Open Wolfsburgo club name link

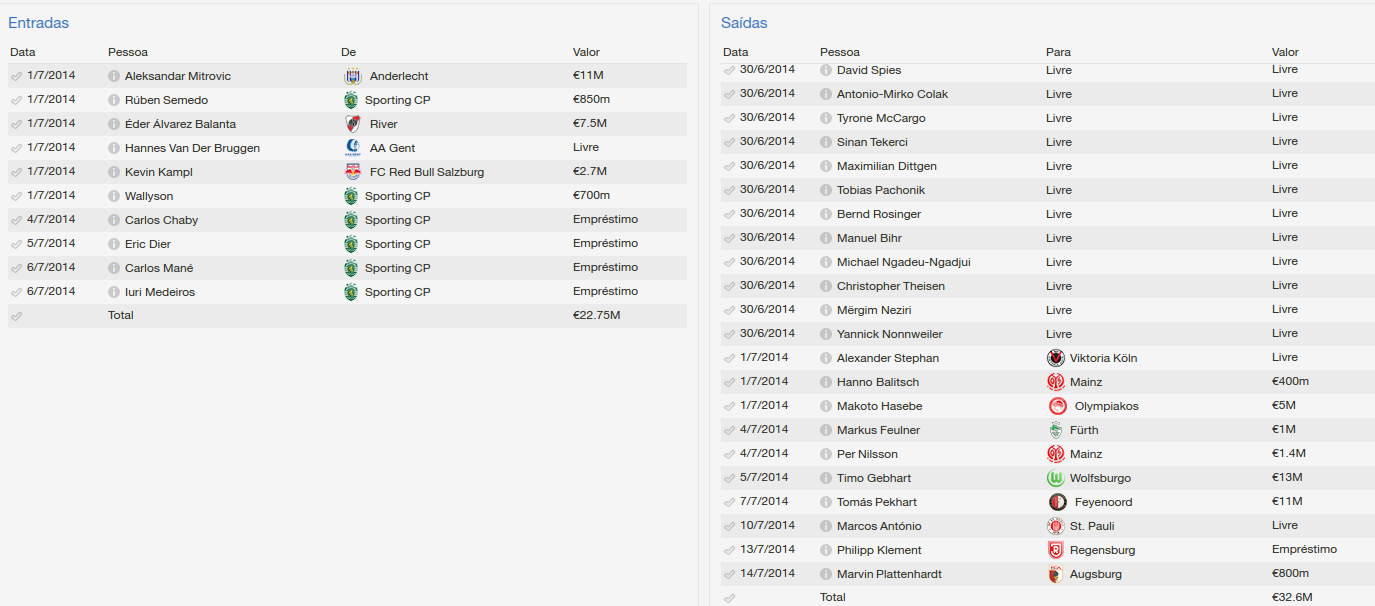tap(1100, 478)
